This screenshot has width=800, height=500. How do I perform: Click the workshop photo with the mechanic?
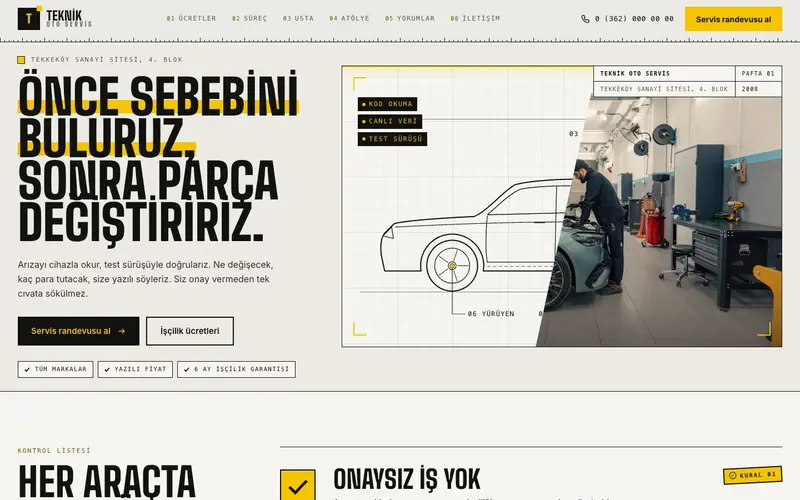[x=673, y=222]
